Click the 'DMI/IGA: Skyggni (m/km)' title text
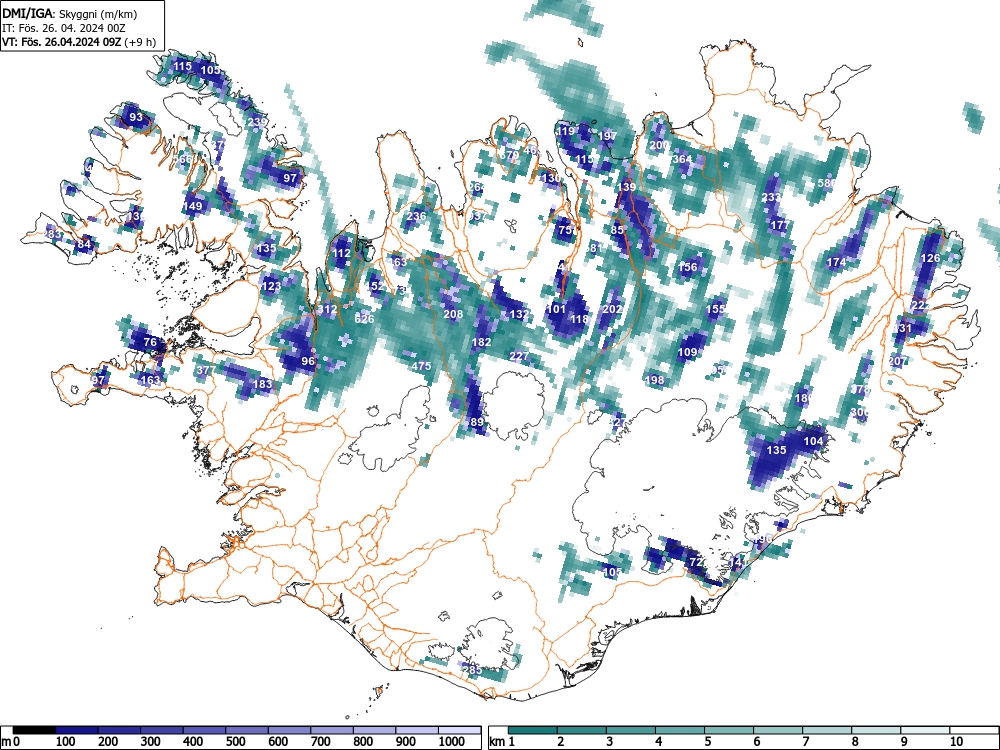The image size is (1000, 750). click(x=70, y=13)
